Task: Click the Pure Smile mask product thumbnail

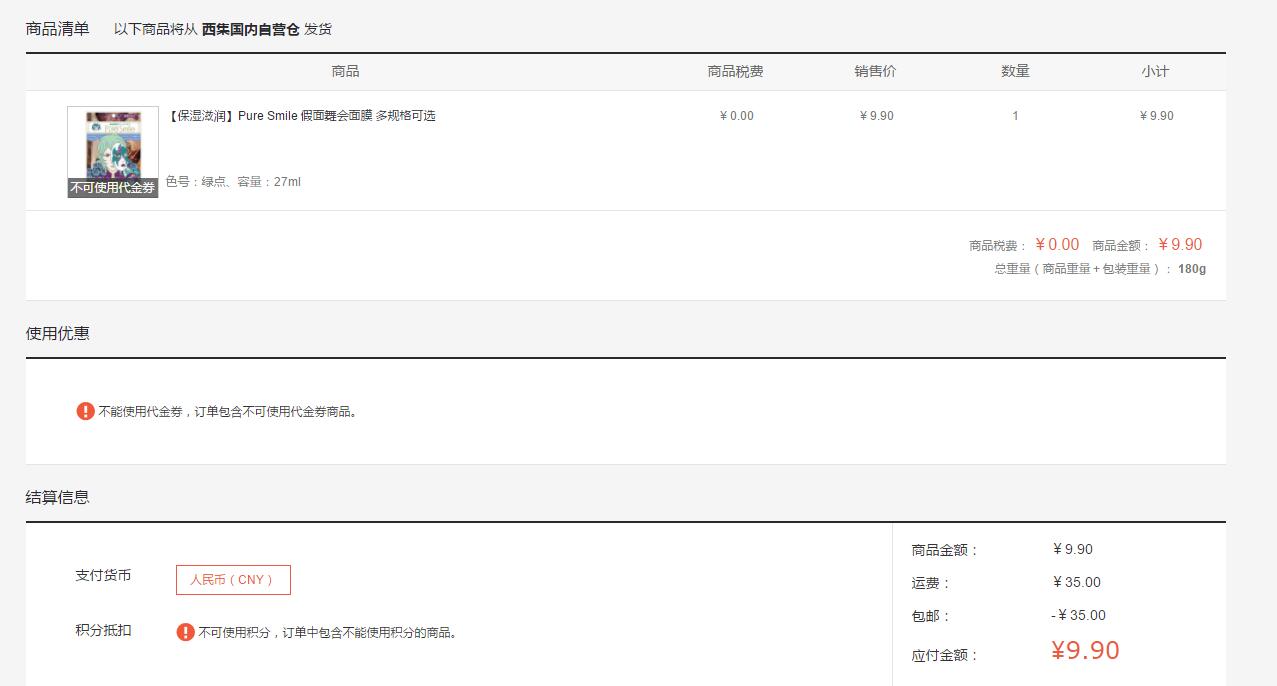Action: pyautogui.click(x=113, y=151)
